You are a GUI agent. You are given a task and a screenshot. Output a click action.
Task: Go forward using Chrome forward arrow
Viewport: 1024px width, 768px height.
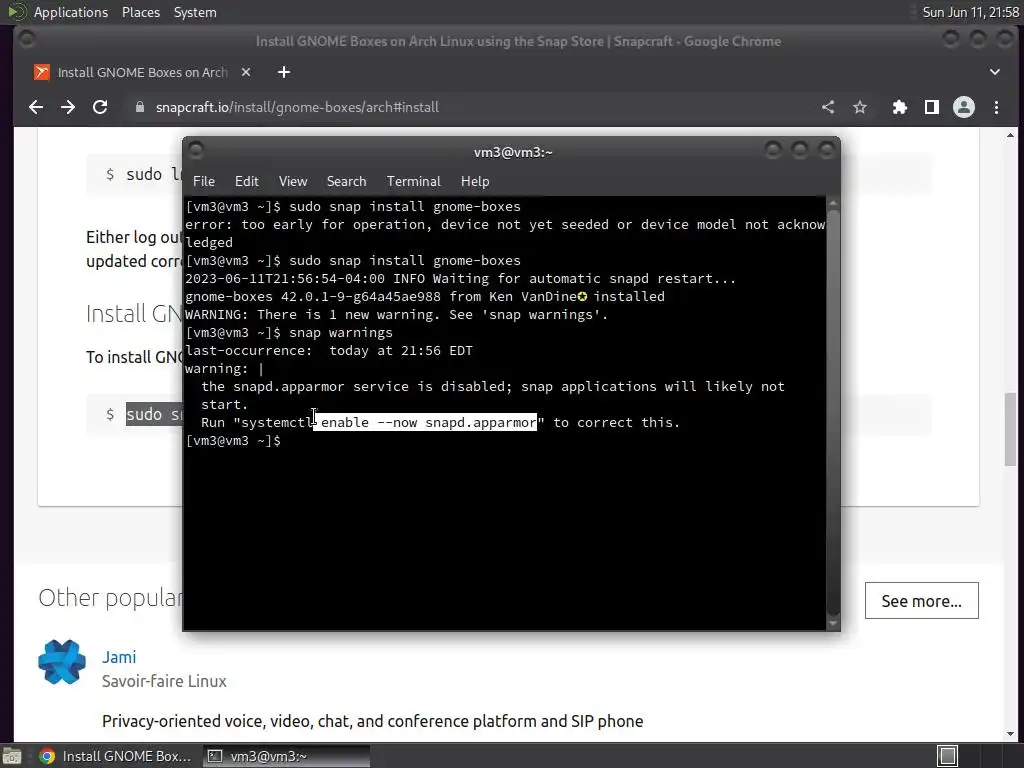(68, 107)
